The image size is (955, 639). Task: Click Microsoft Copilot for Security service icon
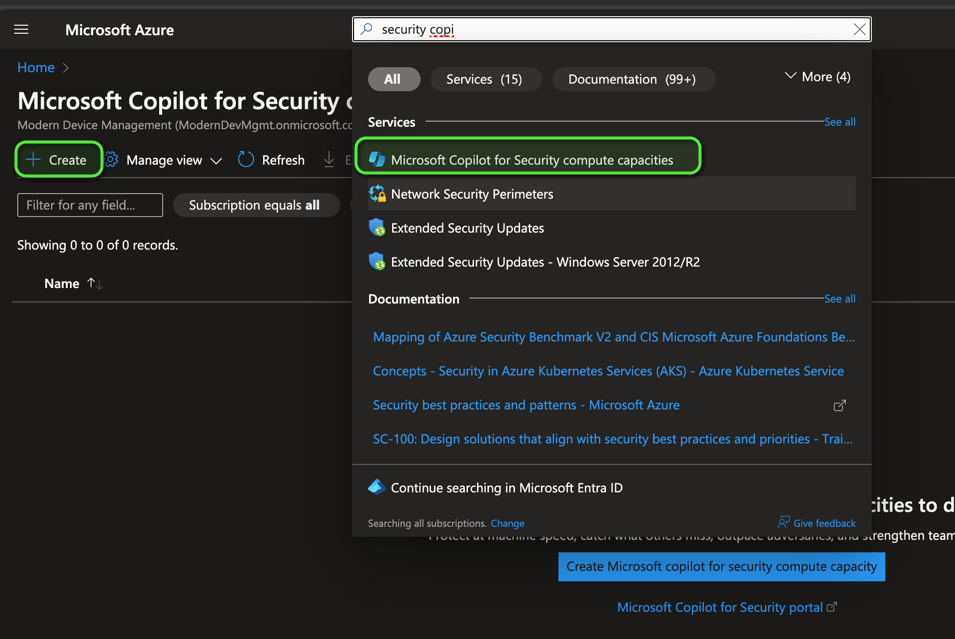pos(377,160)
